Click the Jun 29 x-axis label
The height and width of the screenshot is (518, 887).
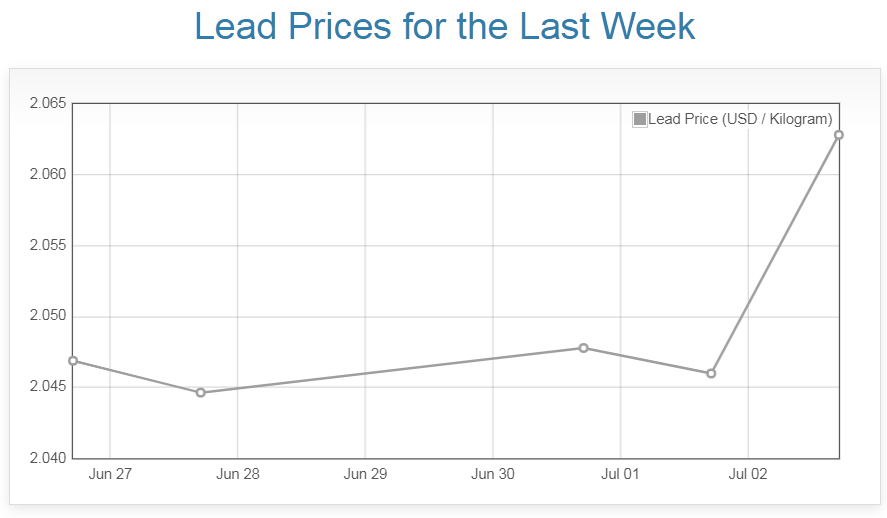tap(365, 474)
